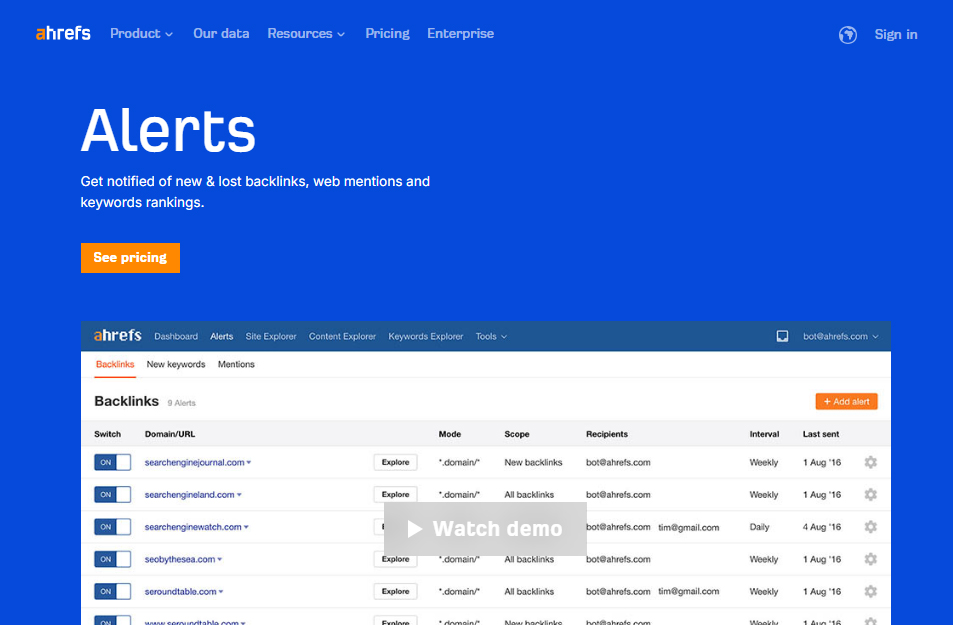Open the Tools dropdown in the dashboard
Image resolution: width=953 pixels, height=625 pixels.
click(491, 336)
